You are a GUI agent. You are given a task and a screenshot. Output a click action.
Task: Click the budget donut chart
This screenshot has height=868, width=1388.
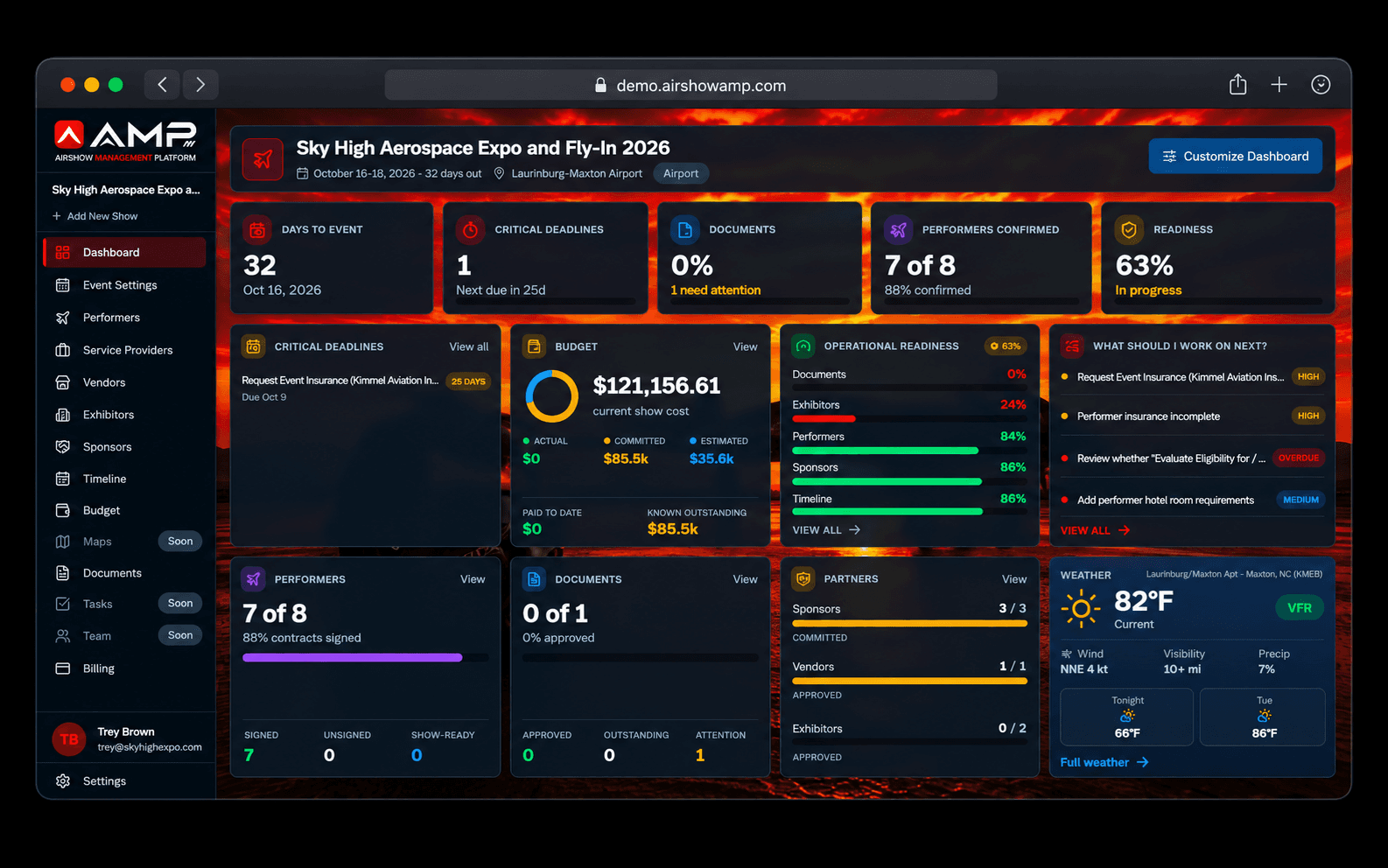[551, 396]
